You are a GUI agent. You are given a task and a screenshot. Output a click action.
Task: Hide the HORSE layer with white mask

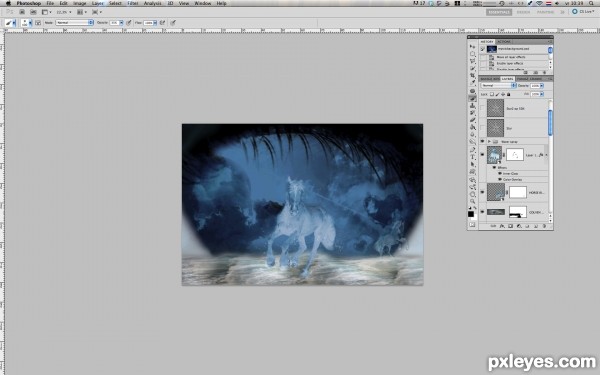point(482,192)
